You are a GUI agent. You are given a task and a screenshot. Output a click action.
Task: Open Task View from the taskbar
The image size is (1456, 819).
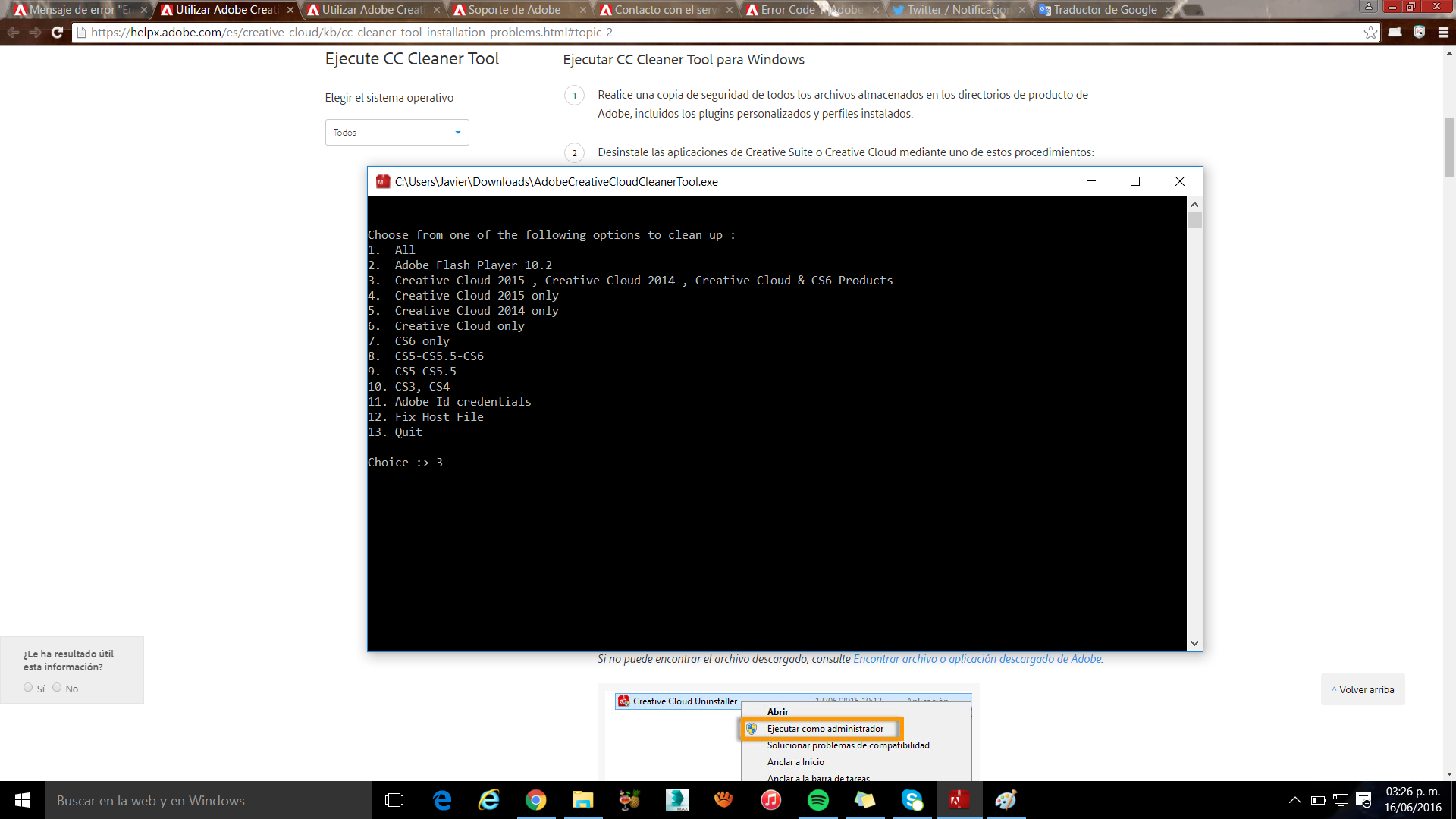(x=394, y=800)
